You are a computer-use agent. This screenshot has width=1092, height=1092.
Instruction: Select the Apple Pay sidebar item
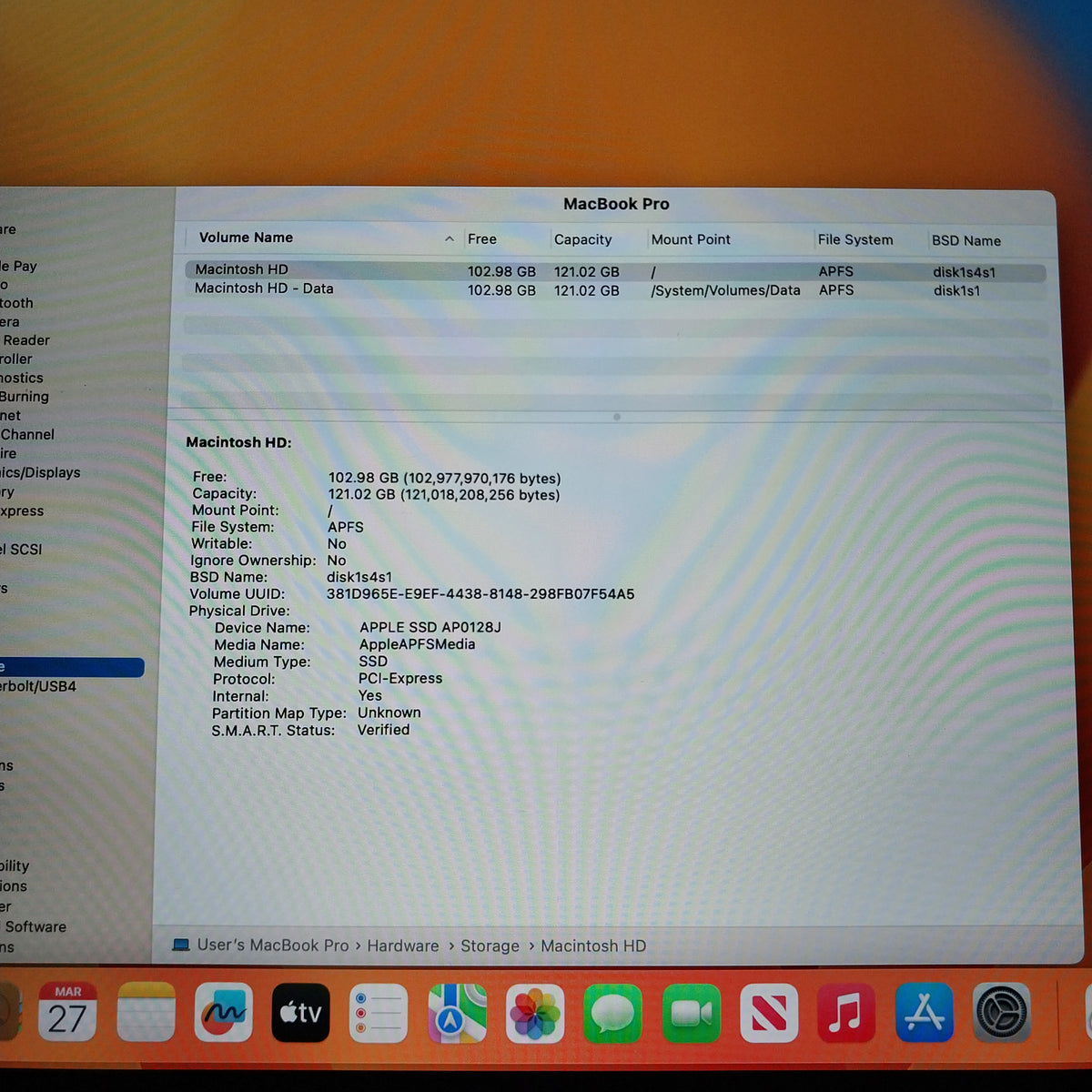pos(19,267)
